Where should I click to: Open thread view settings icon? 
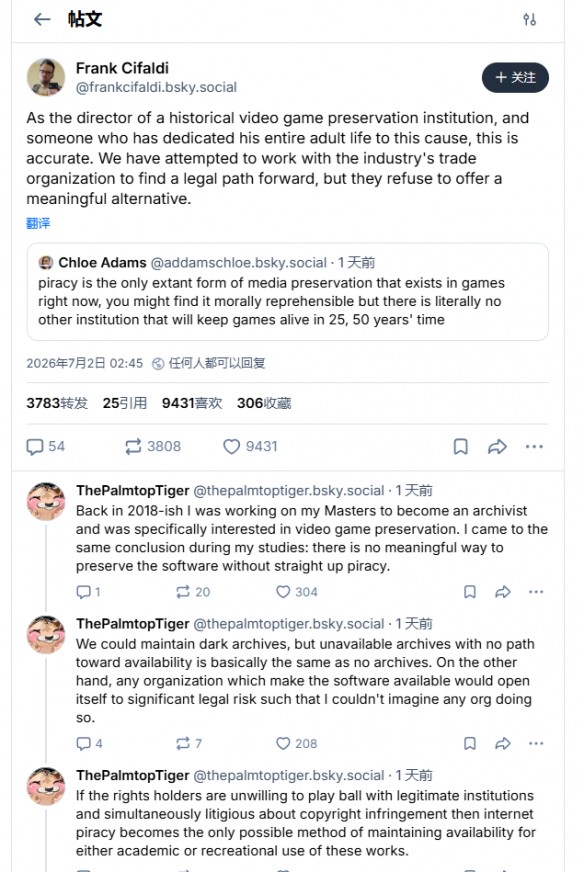pos(529,20)
